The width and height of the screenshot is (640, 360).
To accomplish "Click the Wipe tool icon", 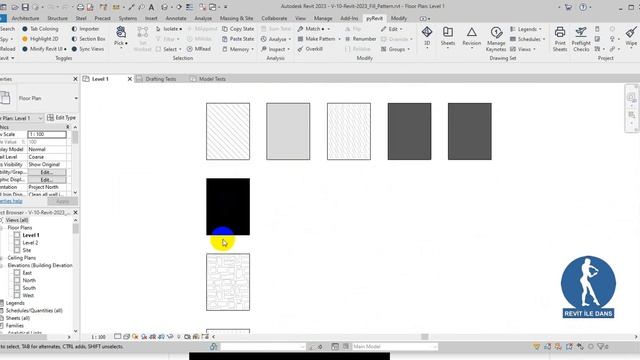I will pyautogui.click(x=631, y=32).
